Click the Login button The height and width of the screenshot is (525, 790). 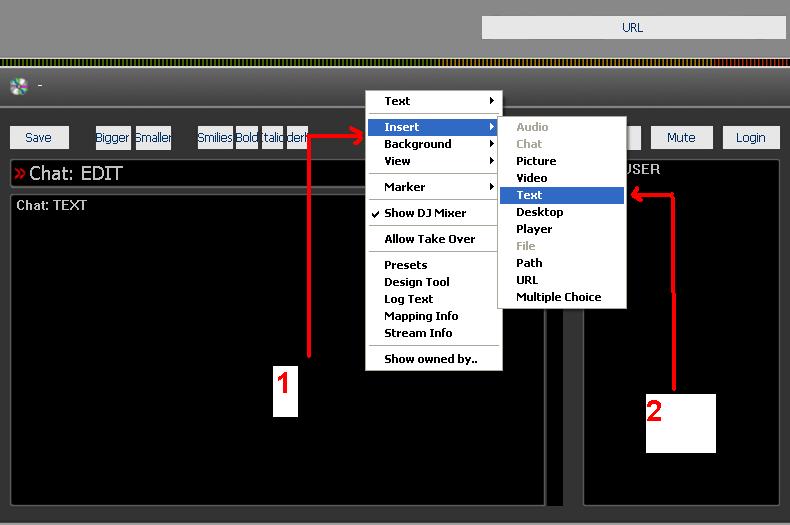751,138
